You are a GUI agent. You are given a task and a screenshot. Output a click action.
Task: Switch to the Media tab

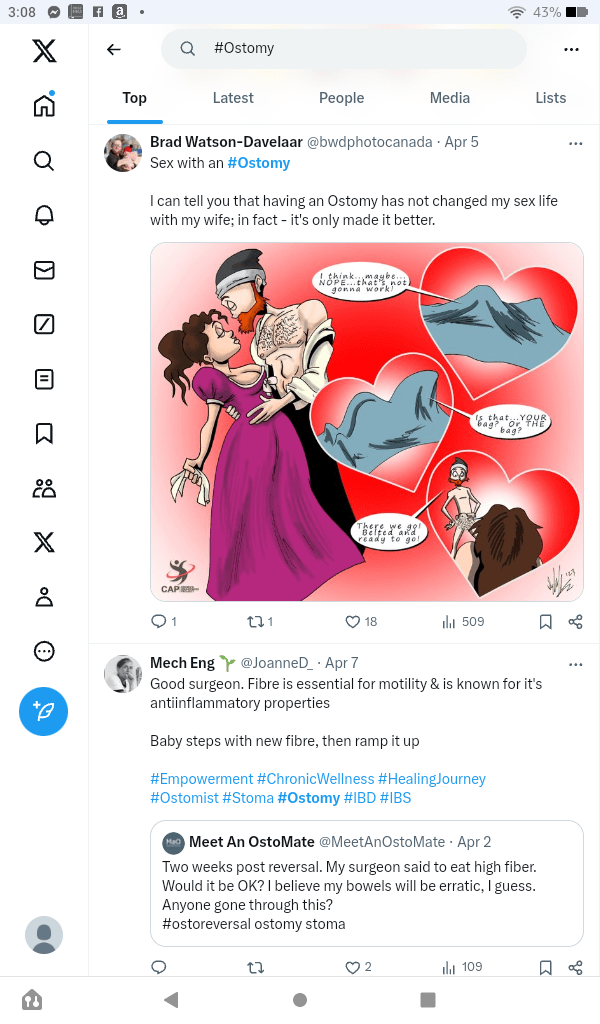(x=450, y=98)
